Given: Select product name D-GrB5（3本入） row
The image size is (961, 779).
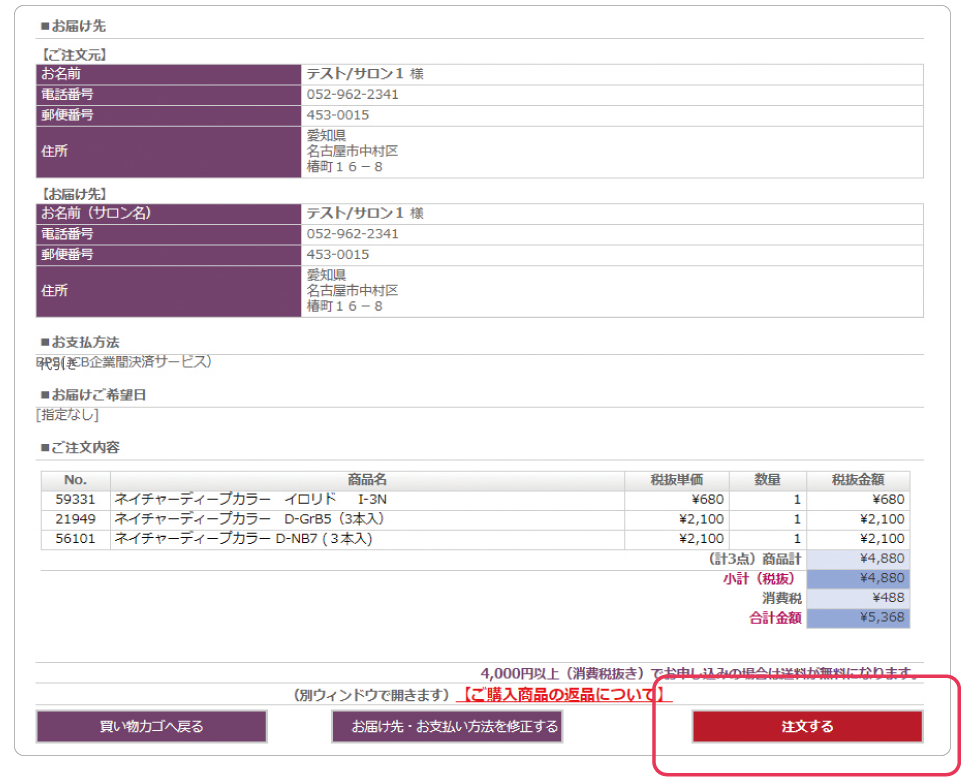Looking at the screenshot, I should 249,519.
